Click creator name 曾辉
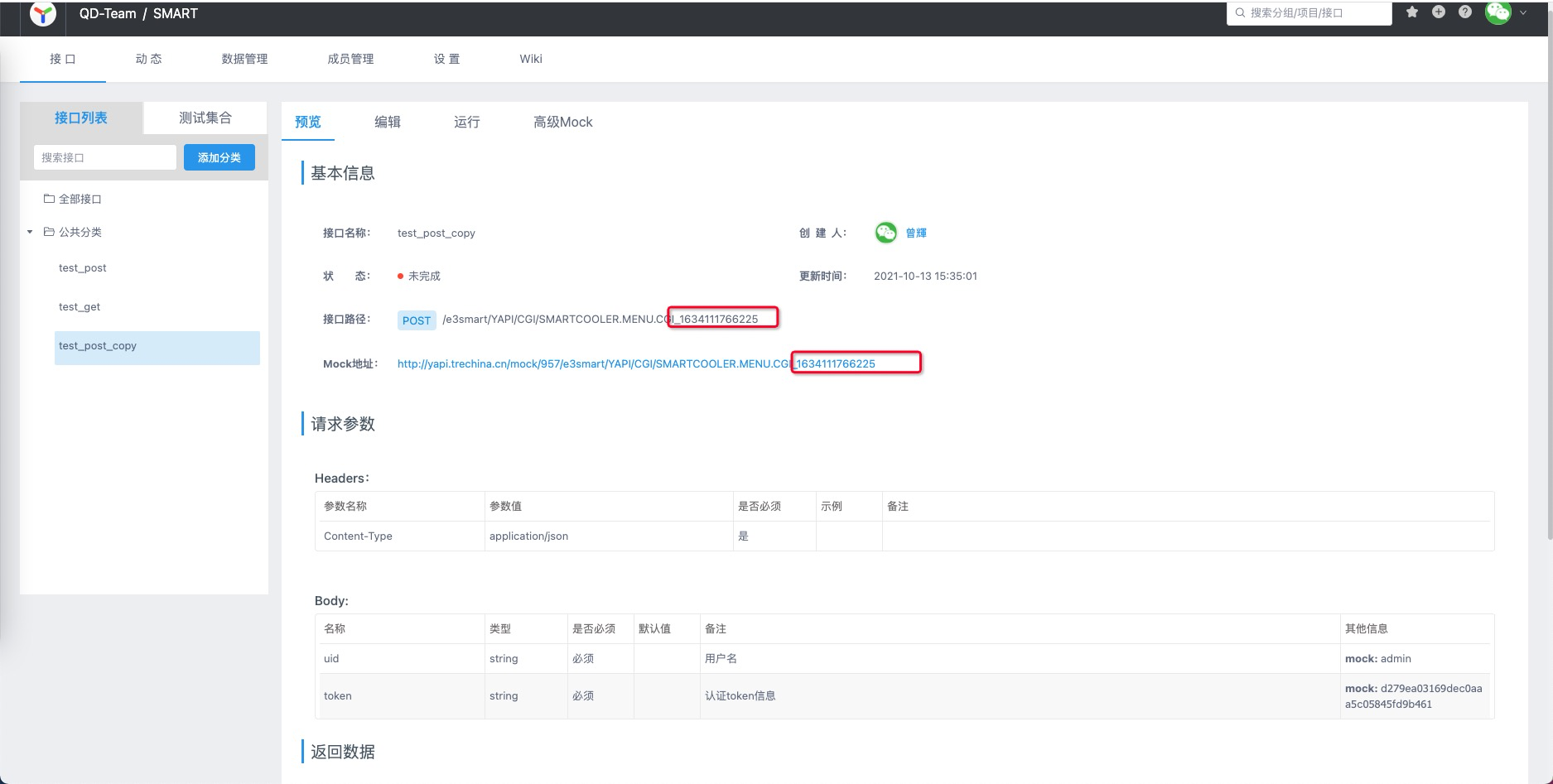 click(916, 233)
